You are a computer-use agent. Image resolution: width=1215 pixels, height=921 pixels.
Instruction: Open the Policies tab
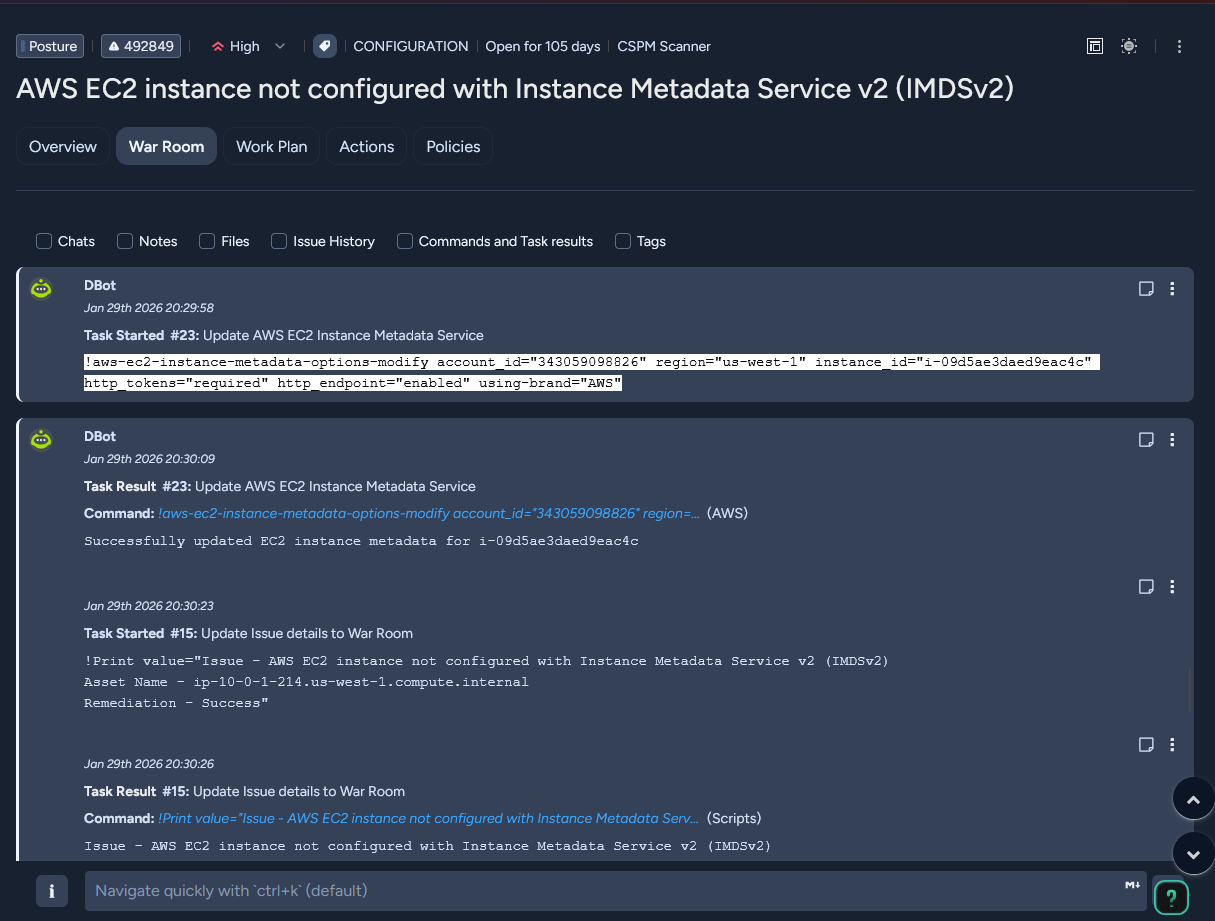(453, 146)
